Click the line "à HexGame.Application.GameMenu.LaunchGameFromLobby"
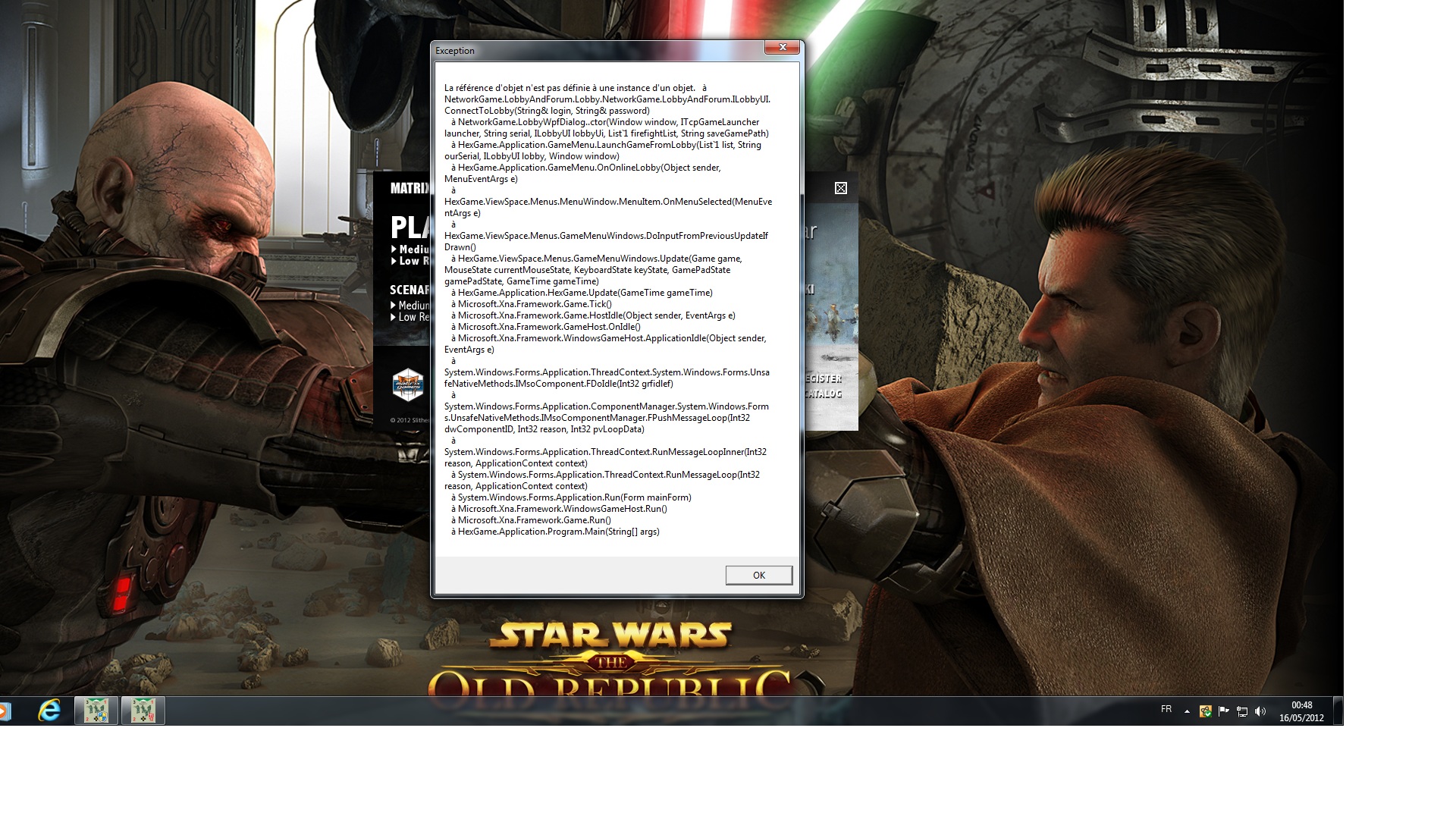Viewport: 1456px width, 819px height. click(x=606, y=145)
